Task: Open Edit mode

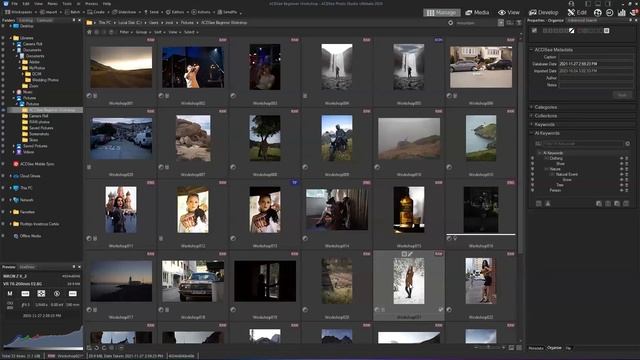Action: coord(577,13)
